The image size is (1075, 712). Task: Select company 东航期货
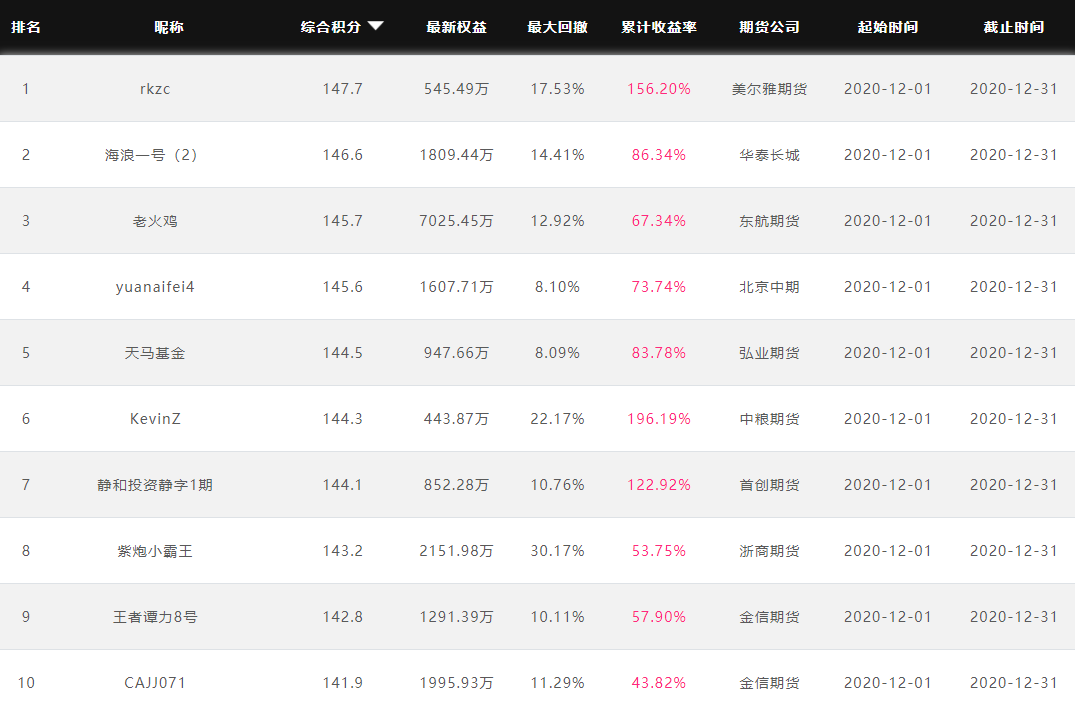(769, 221)
